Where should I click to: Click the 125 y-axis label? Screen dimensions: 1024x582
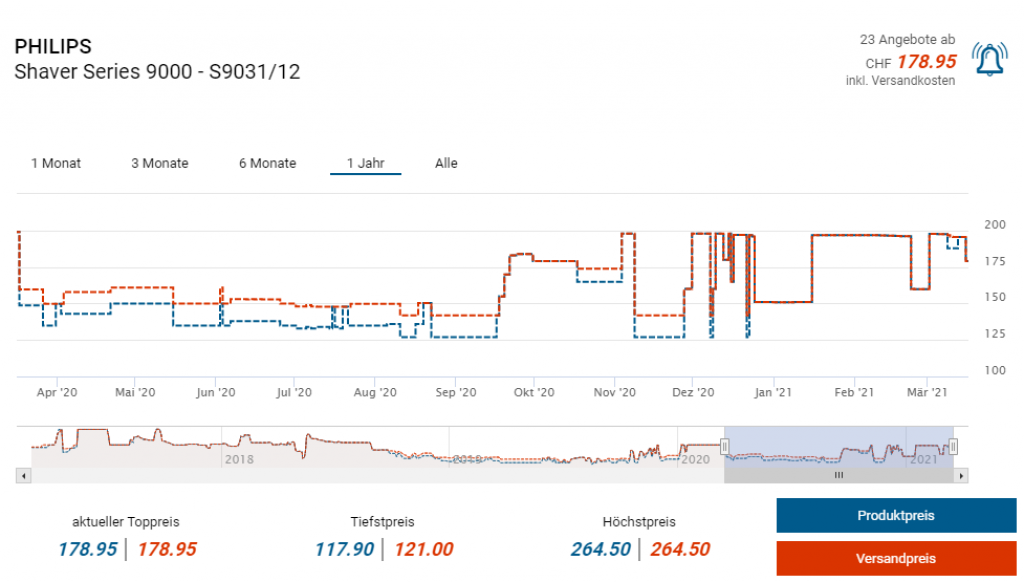click(x=995, y=334)
